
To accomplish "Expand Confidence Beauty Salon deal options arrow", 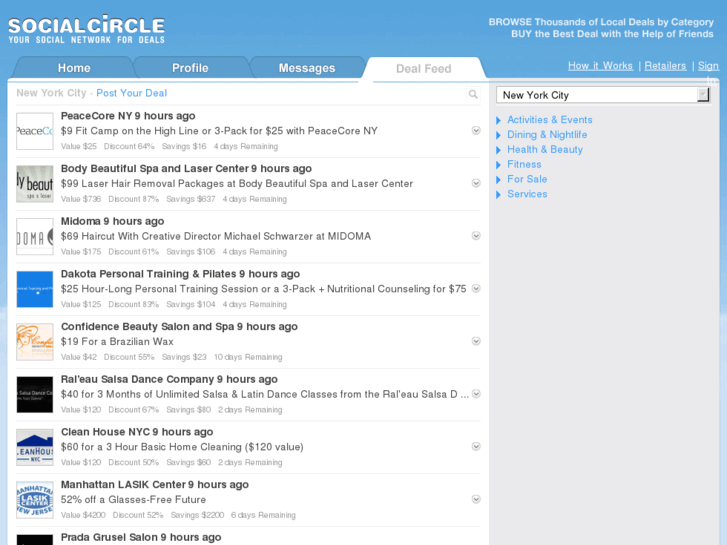I will click(476, 341).
